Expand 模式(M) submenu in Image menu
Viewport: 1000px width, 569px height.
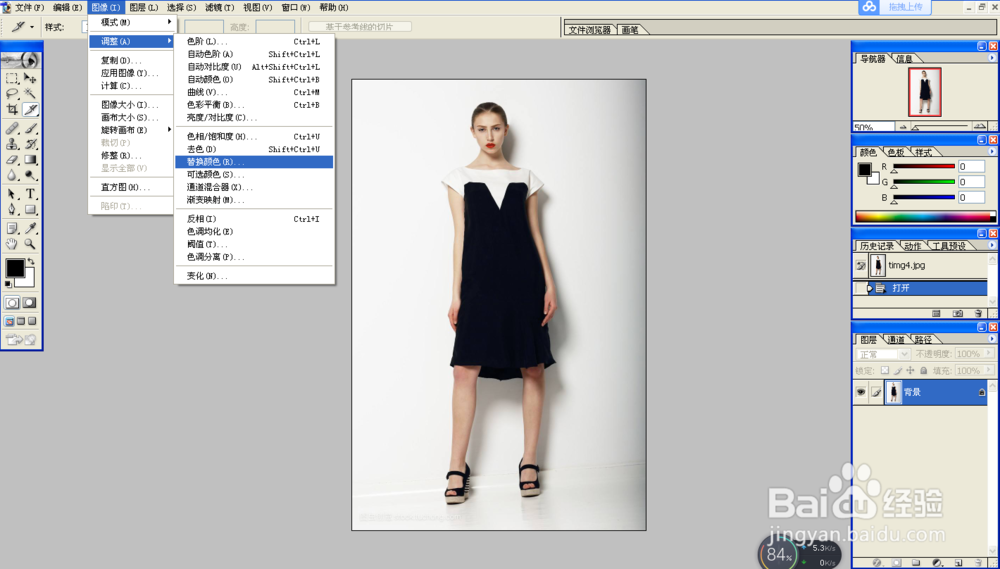click(x=131, y=22)
